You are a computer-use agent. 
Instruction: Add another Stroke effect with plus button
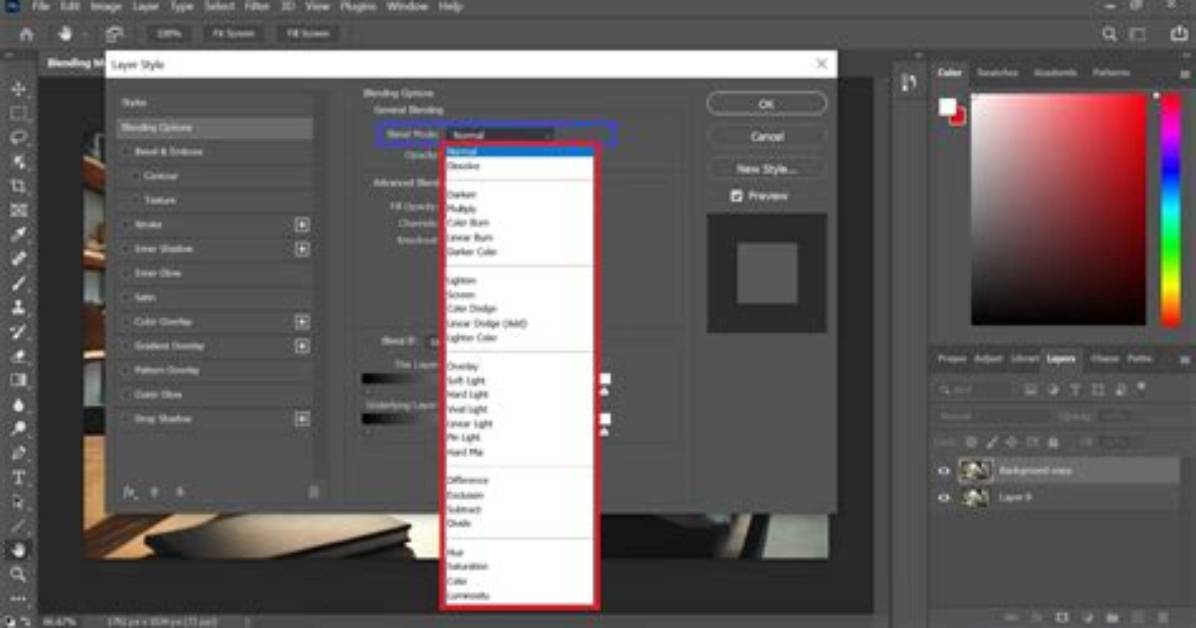pyautogui.click(x=302, y=224)
